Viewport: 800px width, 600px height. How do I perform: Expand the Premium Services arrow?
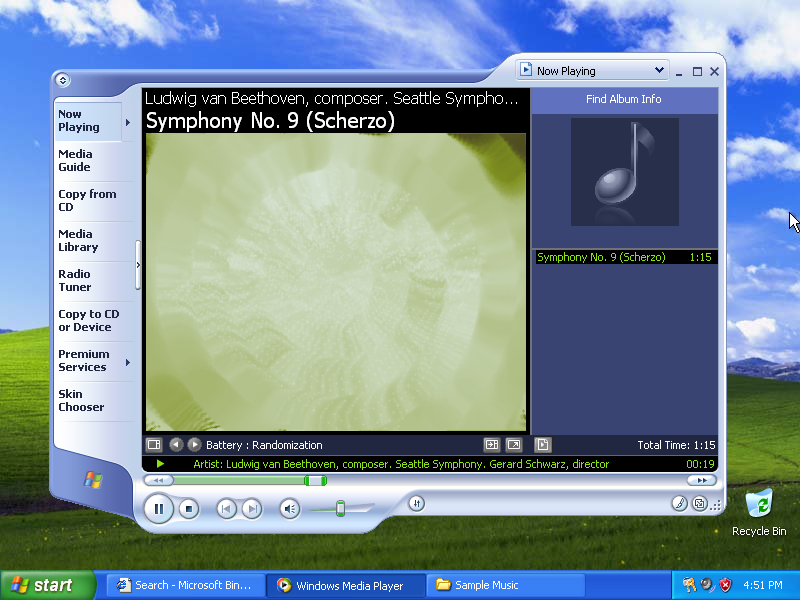[127, 362]
